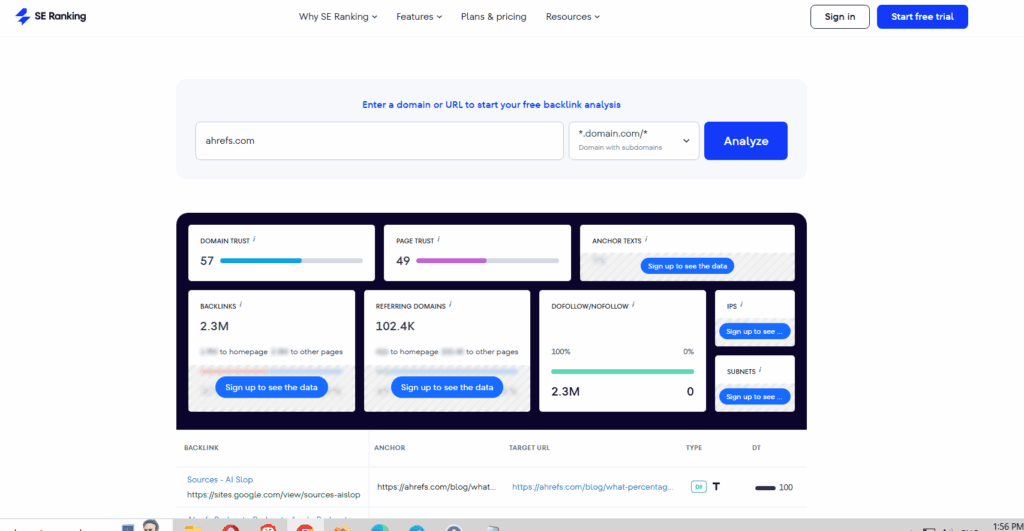Viewport: 1024px width, 531px height.
Task: Click the Subnets info icon
Action: pos(760,370)
